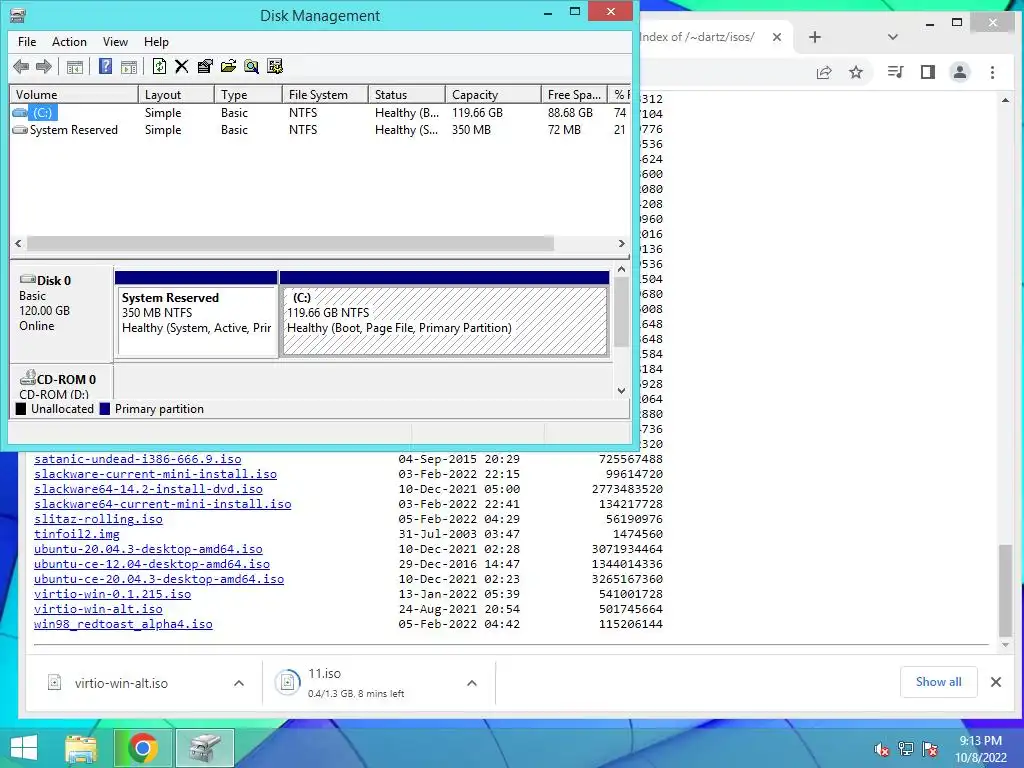Close the Index of /~dartz/isos/ tab
The image size is (1024, 768).
(x=776, y=37)
